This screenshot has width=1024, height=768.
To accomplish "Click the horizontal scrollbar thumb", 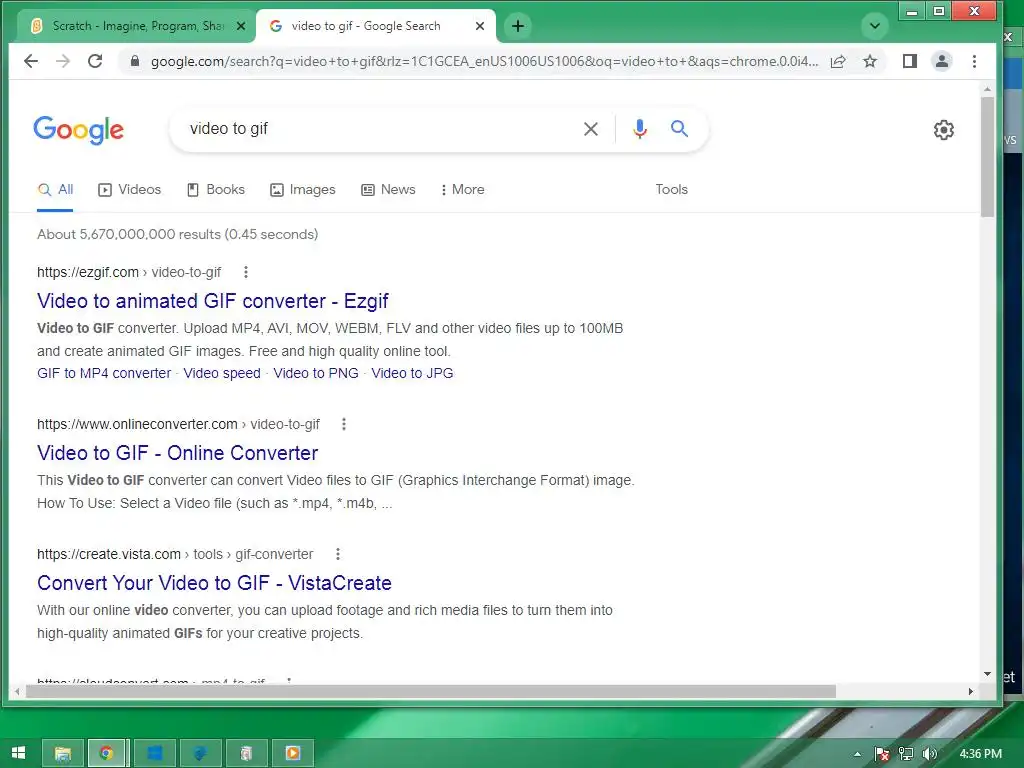I will click(430, 691).
